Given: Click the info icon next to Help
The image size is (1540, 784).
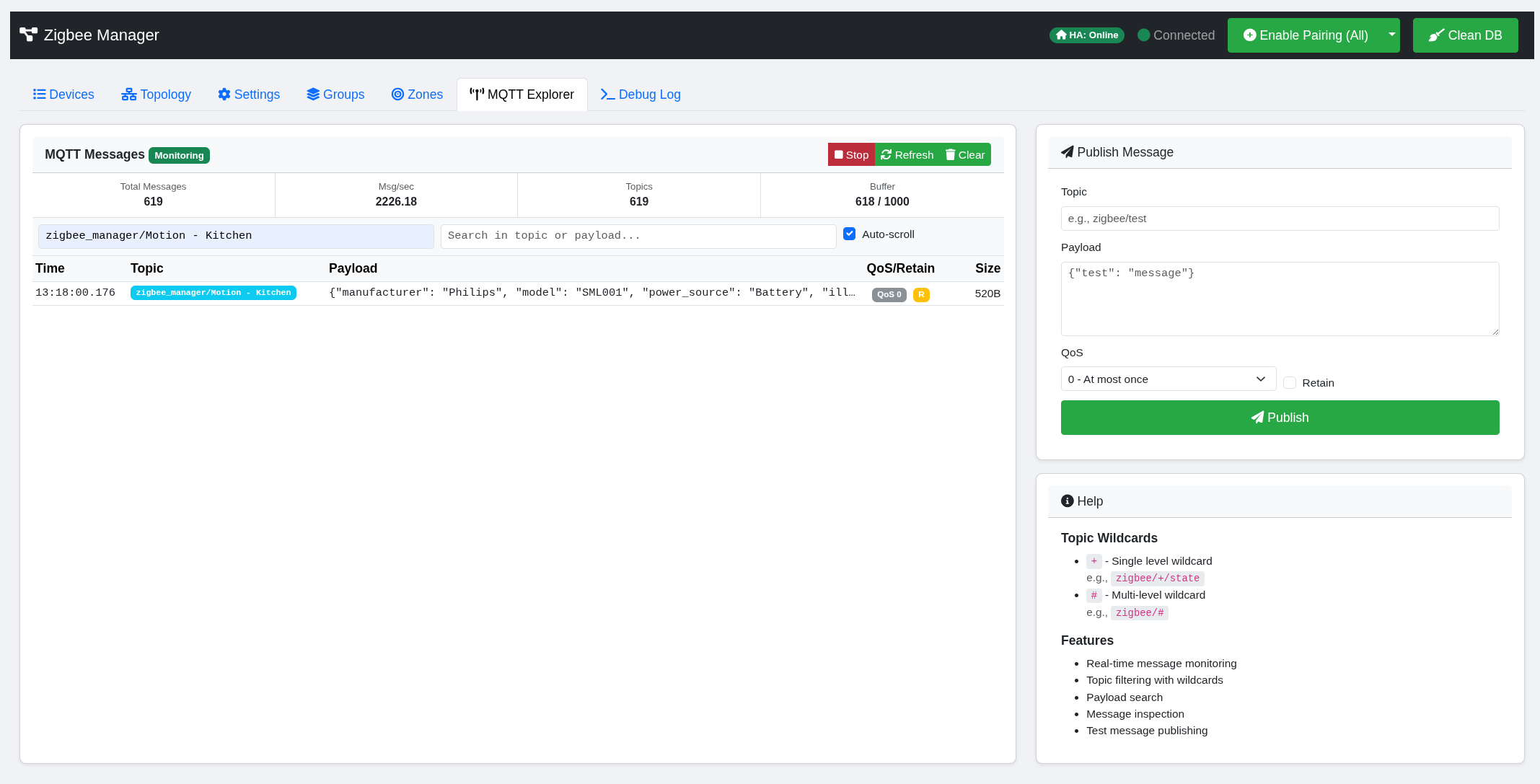Looking at the screenshot, I should point(1068,501).
